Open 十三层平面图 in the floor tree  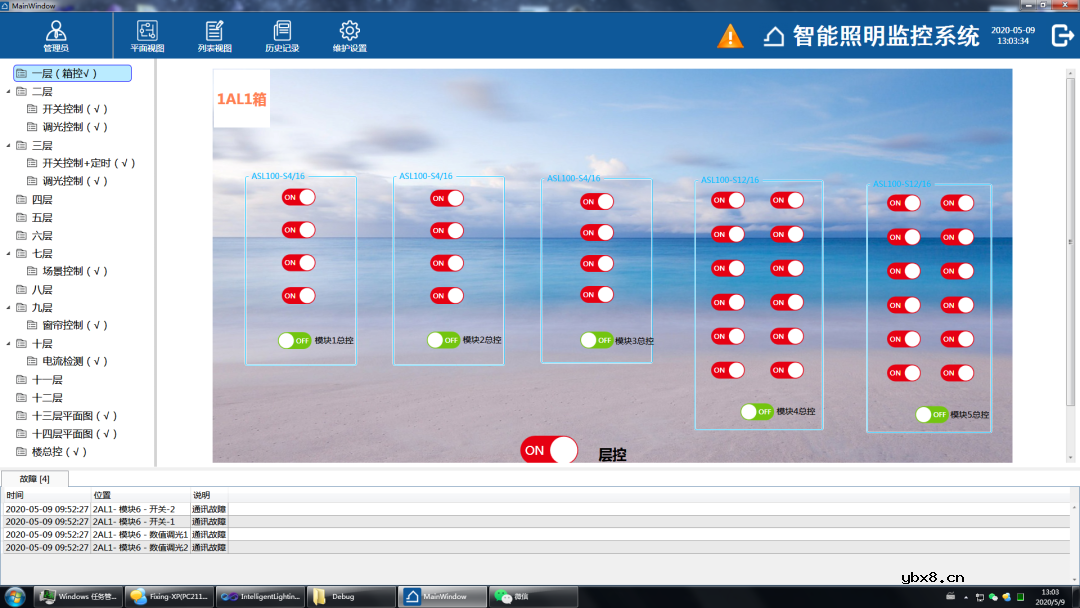tap(74, 416)
